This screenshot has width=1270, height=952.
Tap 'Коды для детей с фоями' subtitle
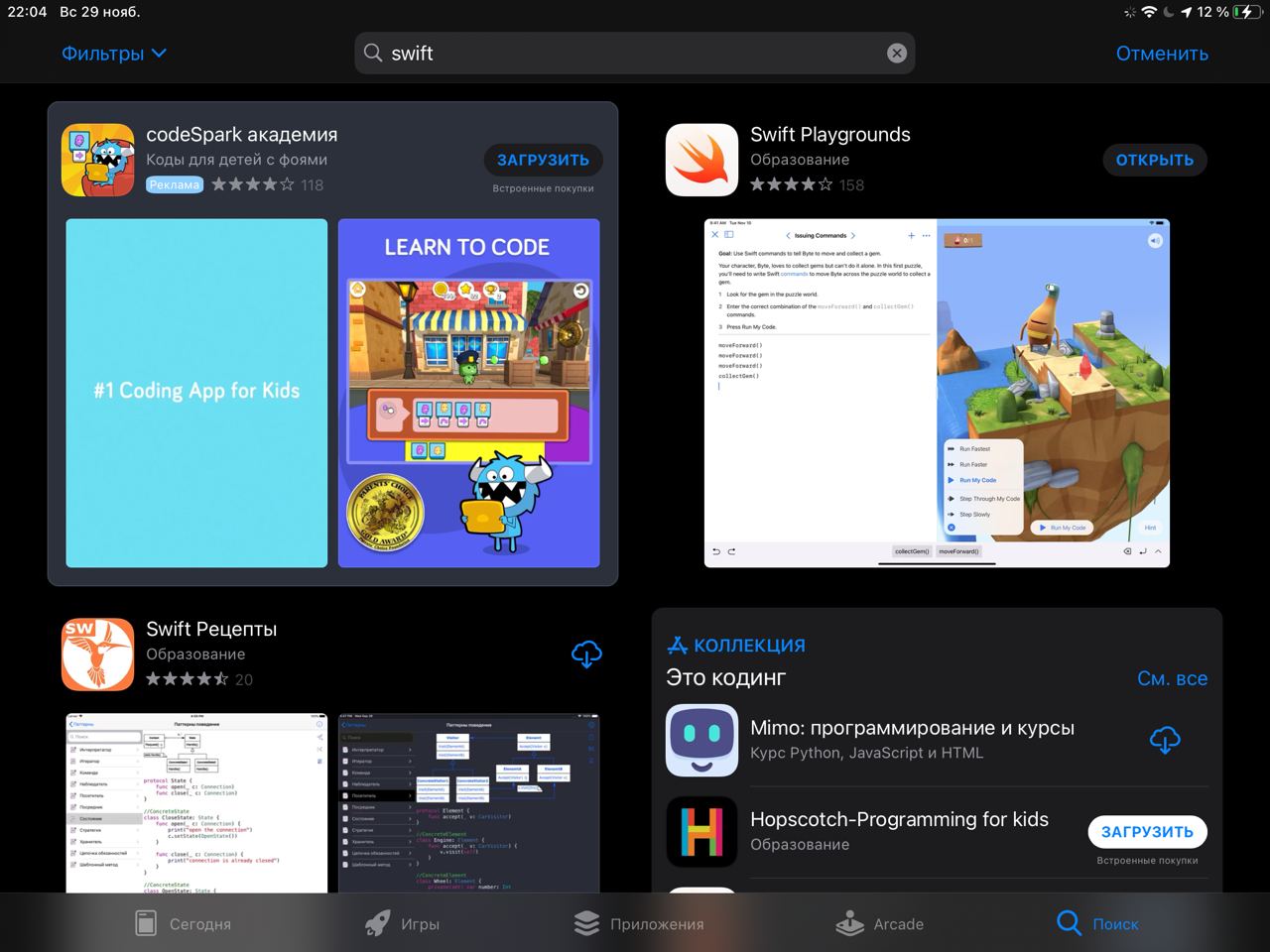tap(236, 160)
